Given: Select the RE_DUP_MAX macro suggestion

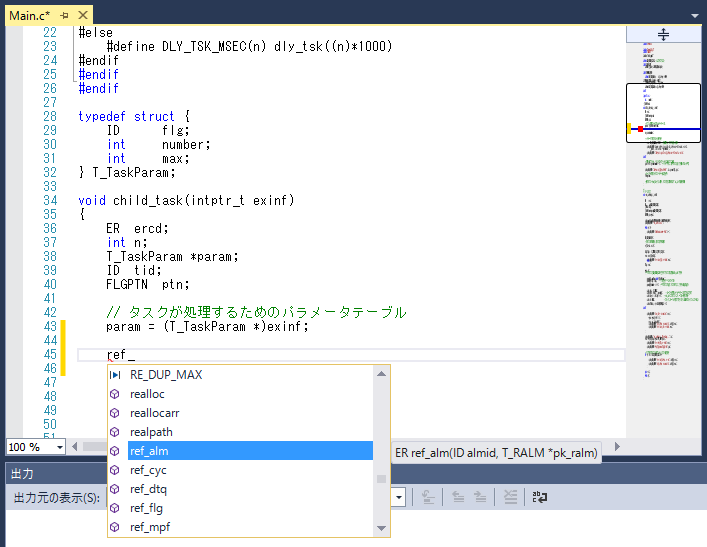Looking at the screenshot, I should [x=166, y=375].
